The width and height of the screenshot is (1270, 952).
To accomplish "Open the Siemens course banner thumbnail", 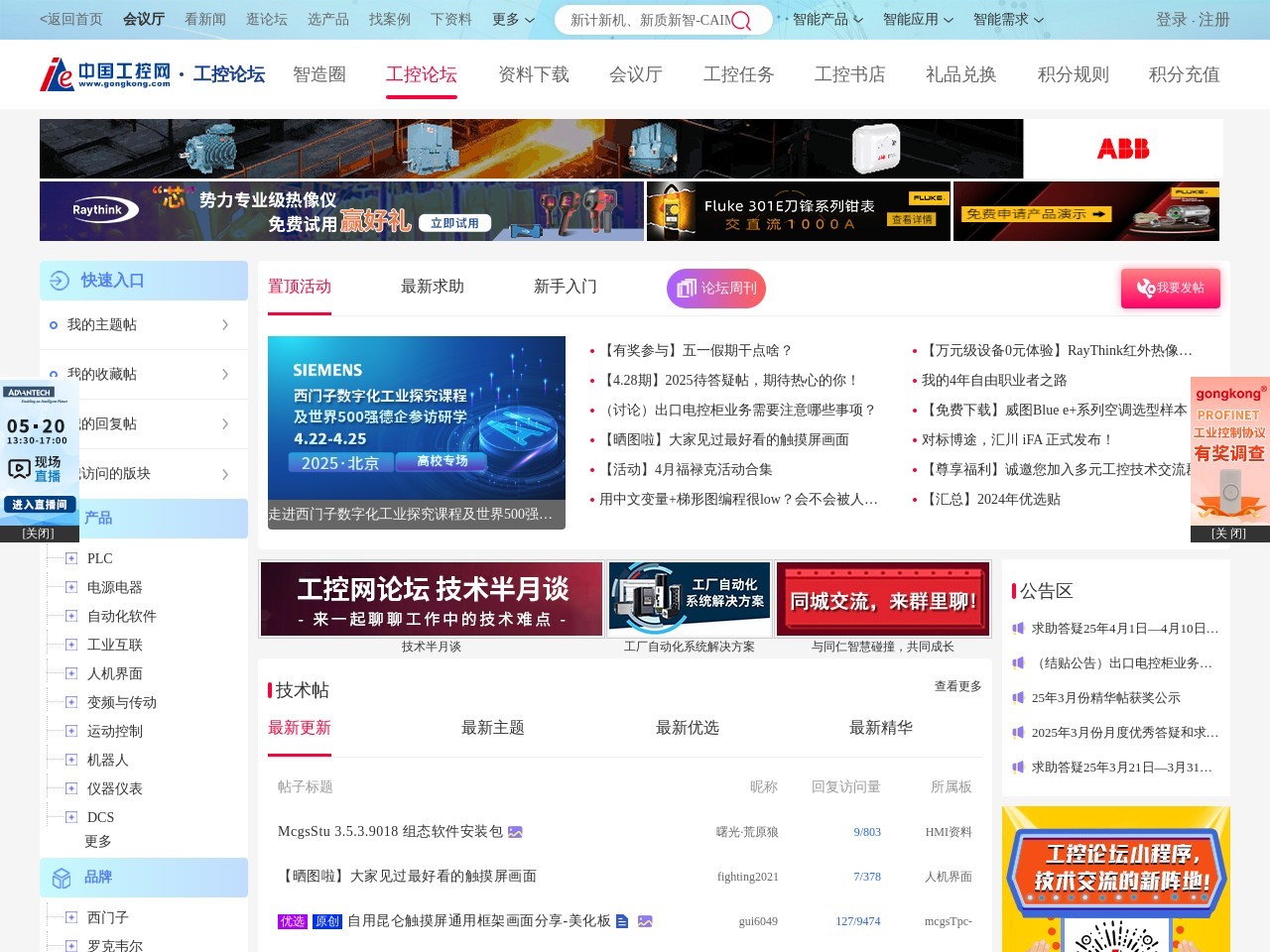I will tap(417, 432).
